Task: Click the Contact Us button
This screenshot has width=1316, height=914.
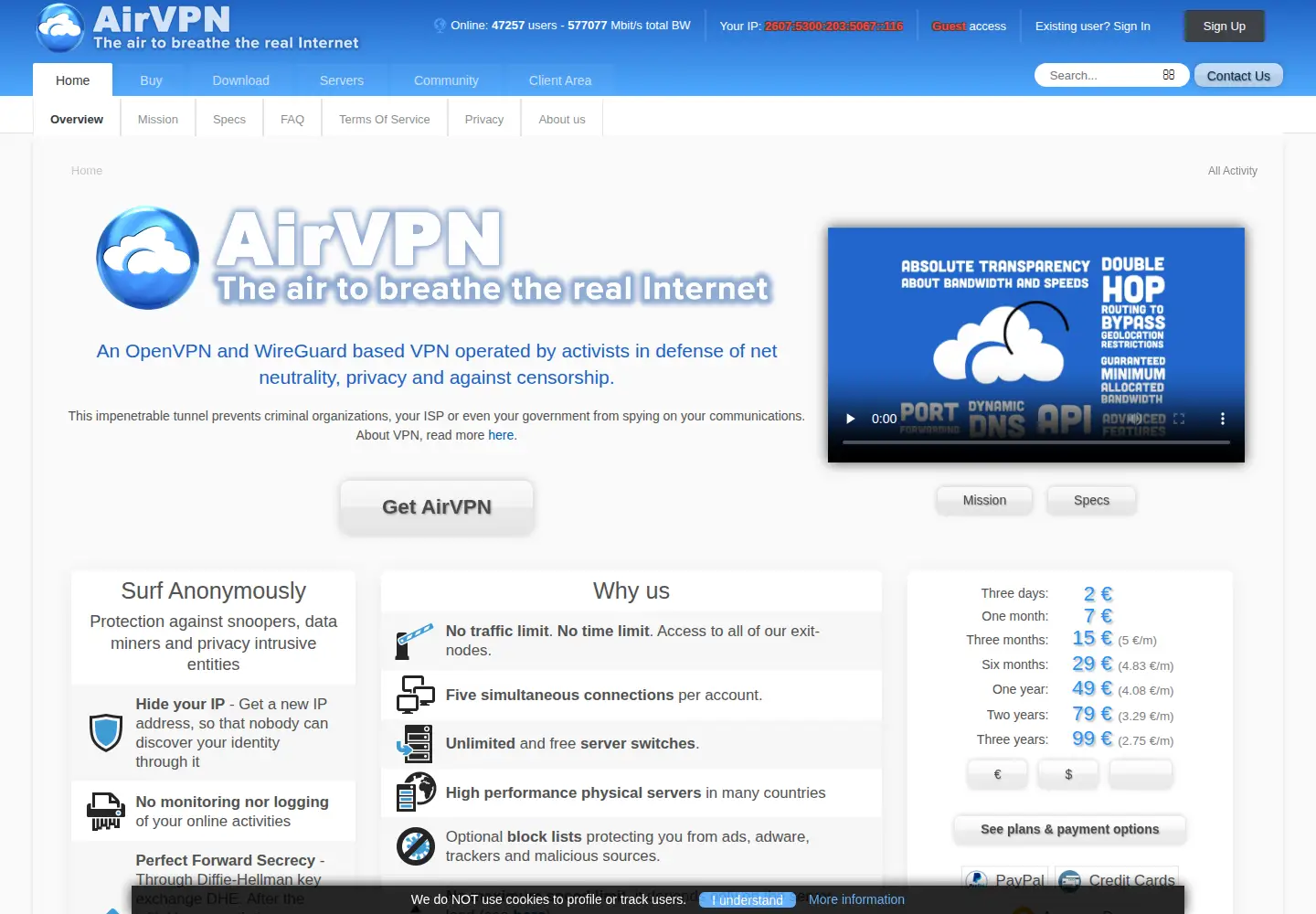Action: pos(1238,76)
